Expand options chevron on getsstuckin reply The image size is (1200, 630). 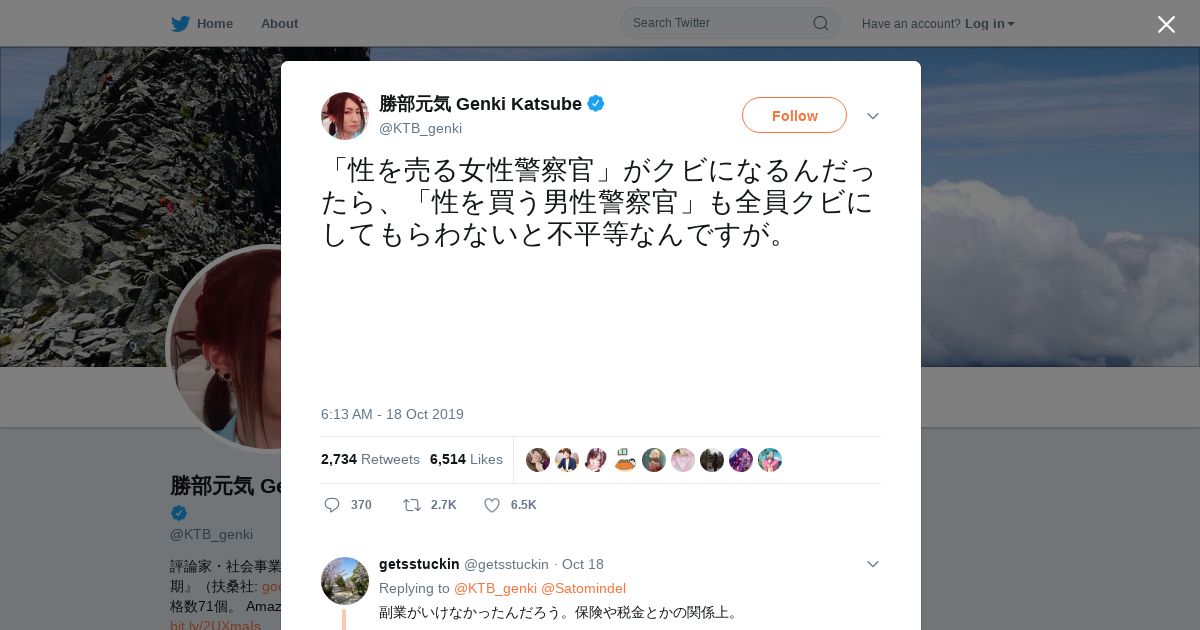[x=873, y=564]
